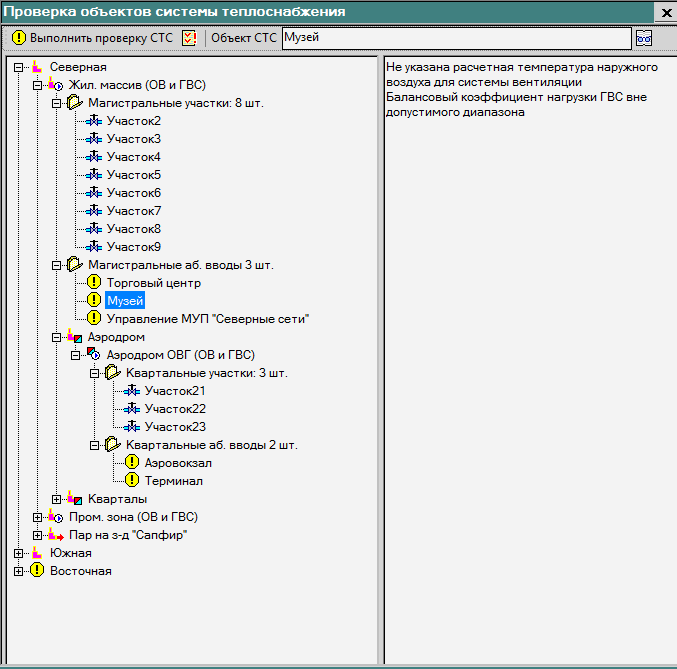677x669 pixels.
Task: Collapse the 'Северная' tree node
Action: 19,67
